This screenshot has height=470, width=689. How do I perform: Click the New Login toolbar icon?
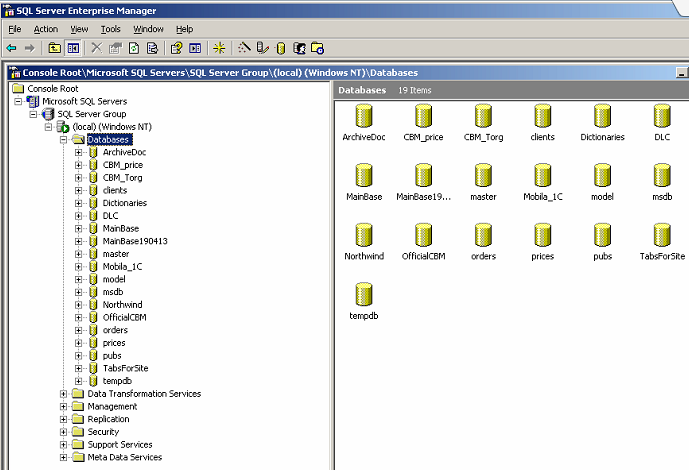(x=299, y=48)
